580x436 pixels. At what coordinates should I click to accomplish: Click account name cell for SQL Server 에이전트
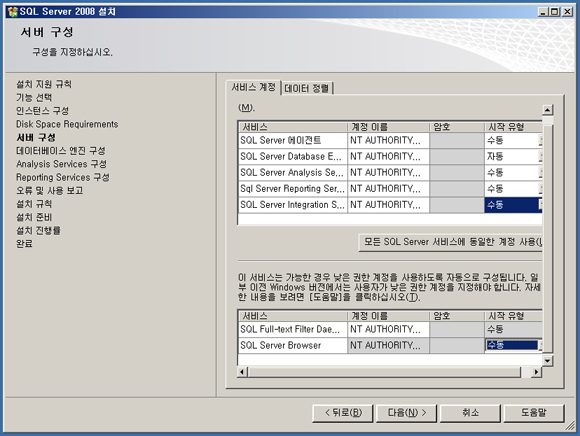pos(388,141)
